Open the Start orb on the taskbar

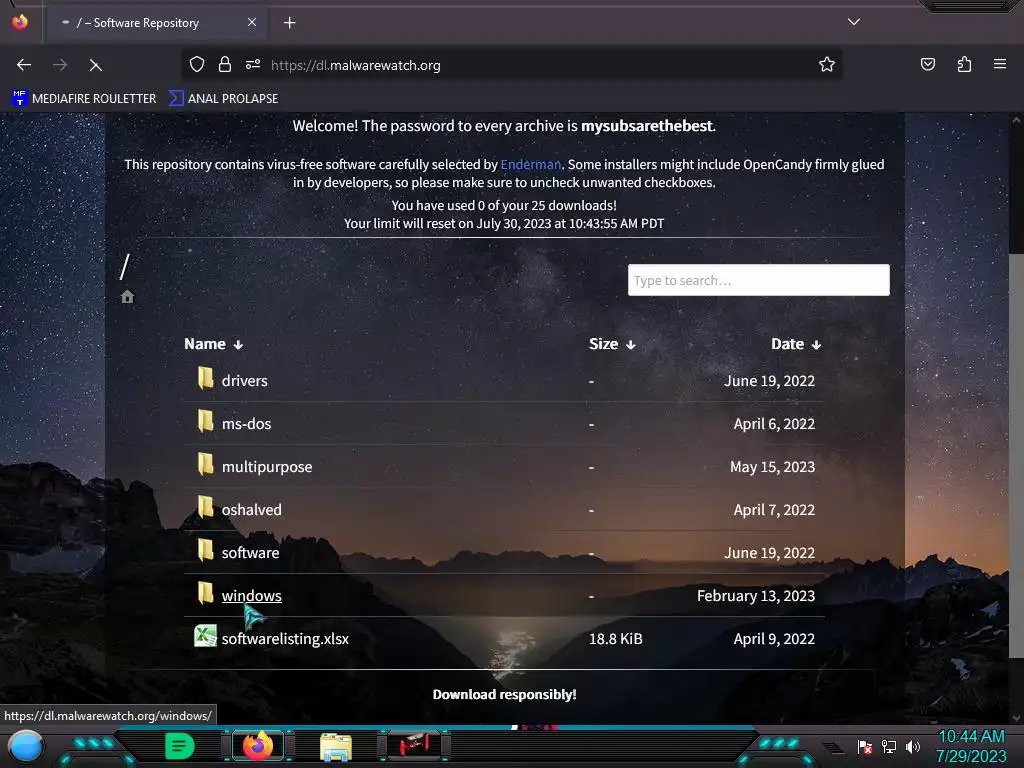[26, 746]
